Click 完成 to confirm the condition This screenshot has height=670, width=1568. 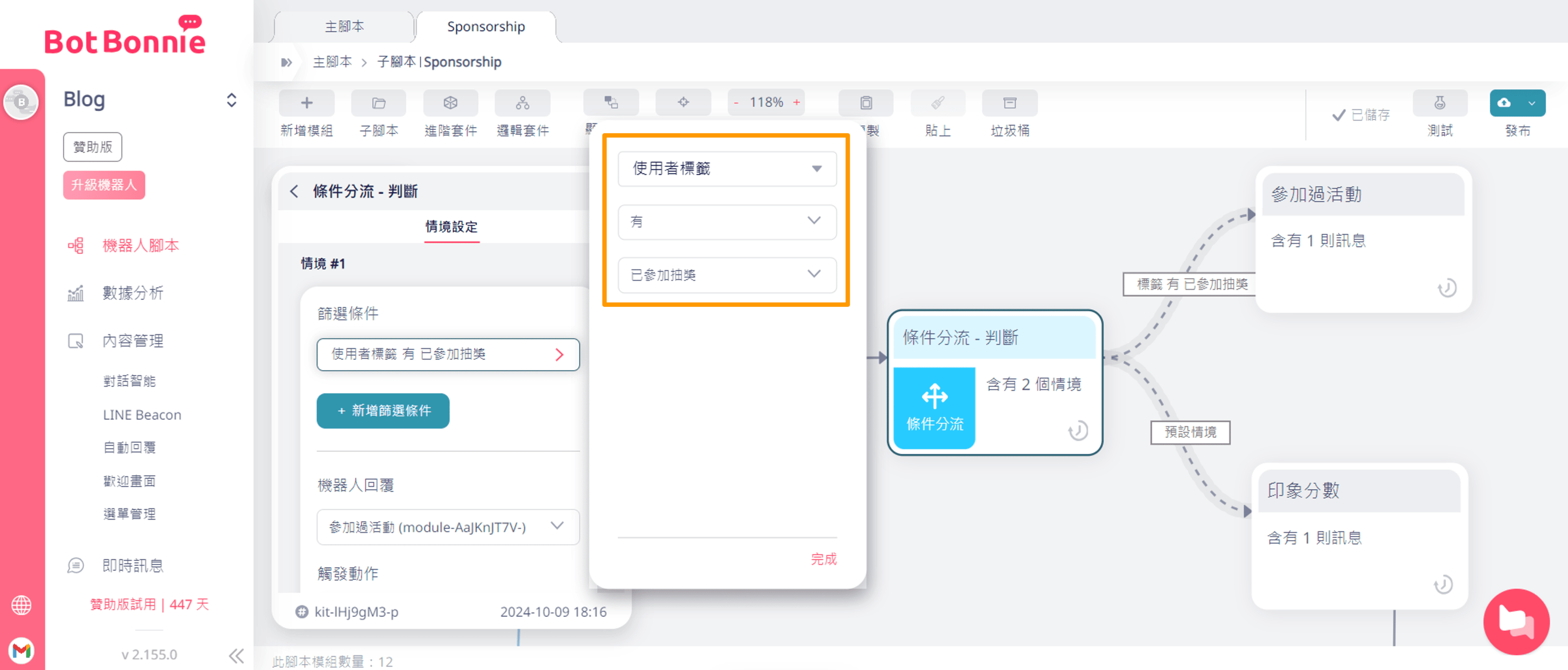(x=823, y=559)
